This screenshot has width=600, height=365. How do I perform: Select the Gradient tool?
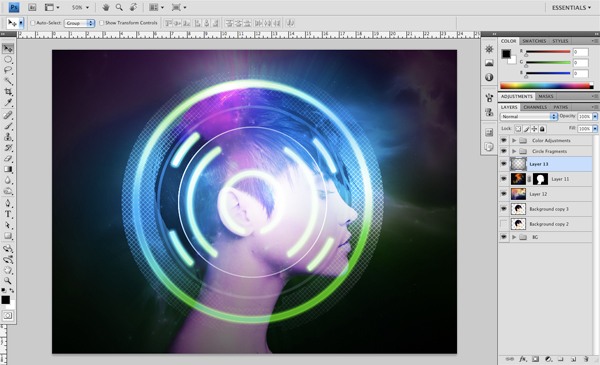[x=8, y=169]
